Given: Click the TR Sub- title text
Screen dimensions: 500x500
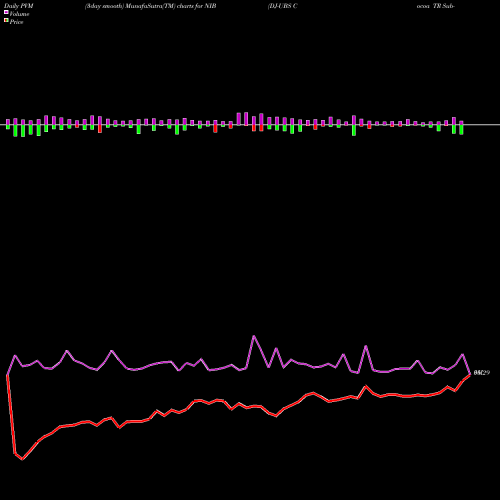Looking at the screenshot, I should tap(443, 6).
